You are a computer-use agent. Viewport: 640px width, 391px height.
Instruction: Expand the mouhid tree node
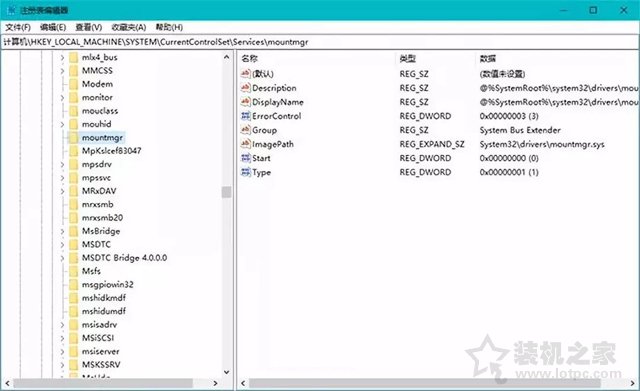point(62,124)
